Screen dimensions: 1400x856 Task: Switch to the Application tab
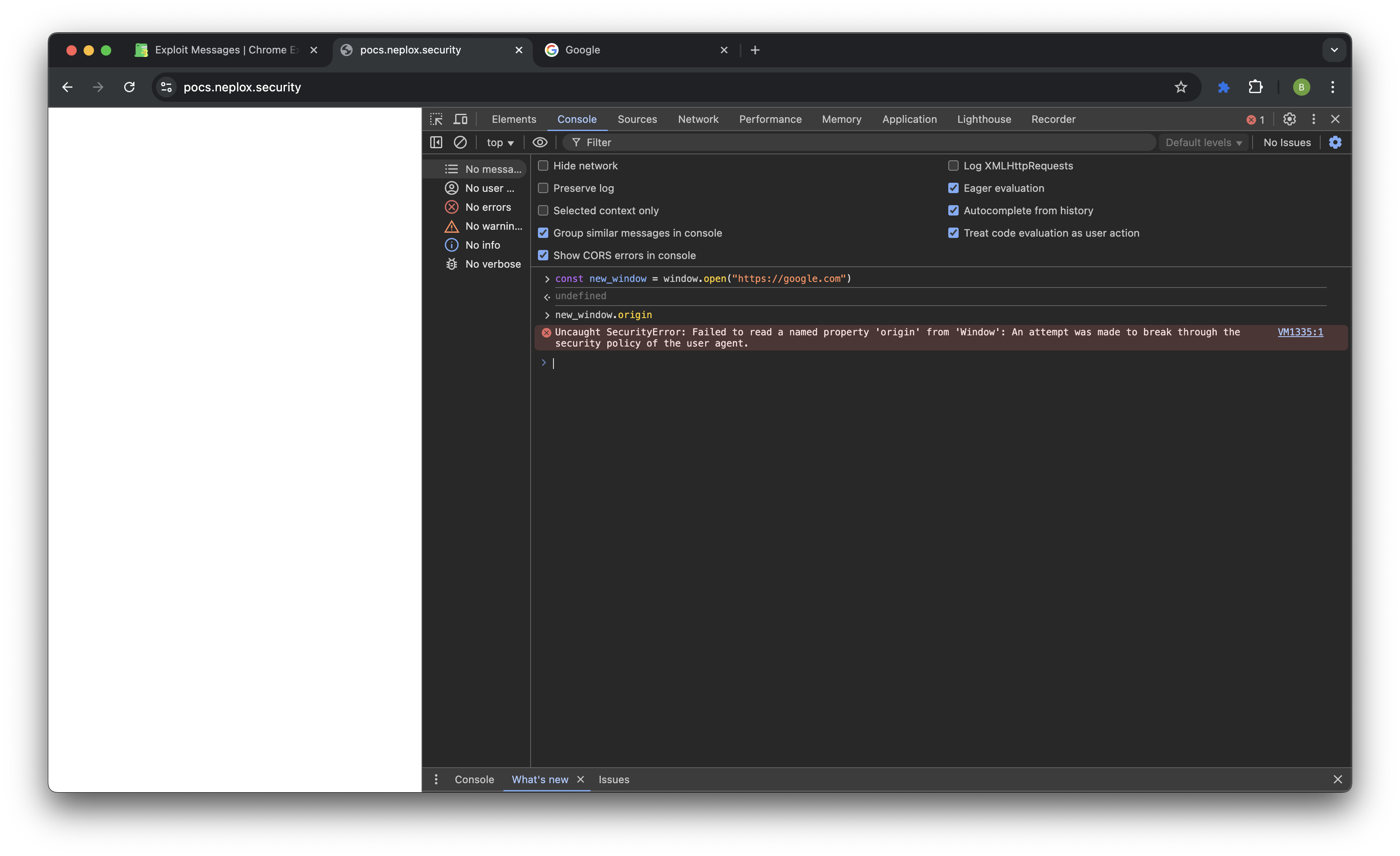[x=909, y=119]
